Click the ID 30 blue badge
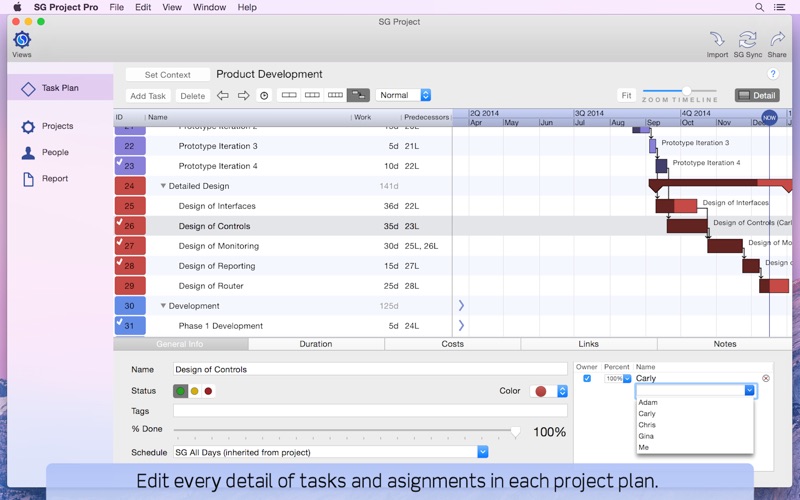 [x=130, y=306]
